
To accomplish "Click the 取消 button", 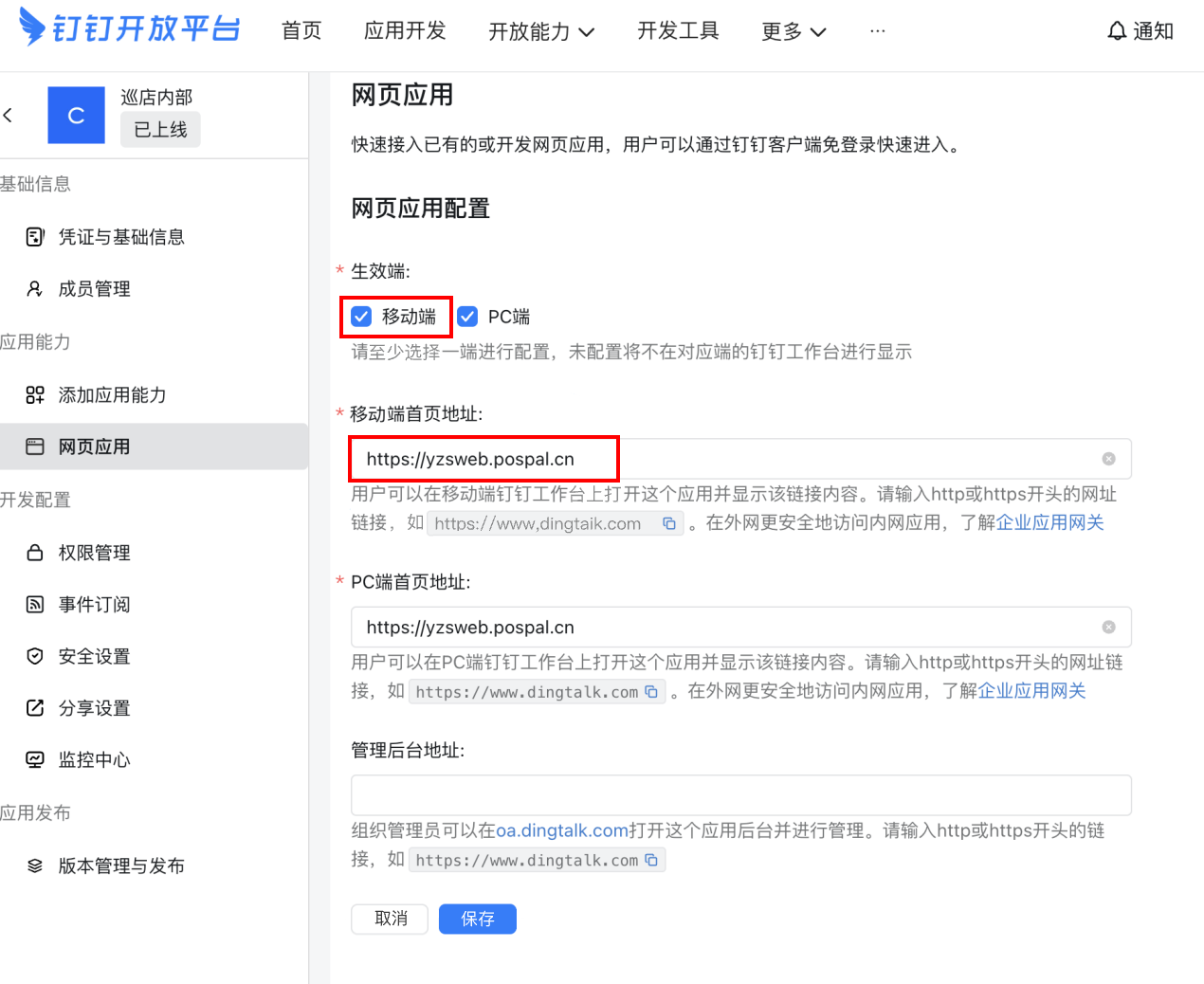I will tap(390, 919).
